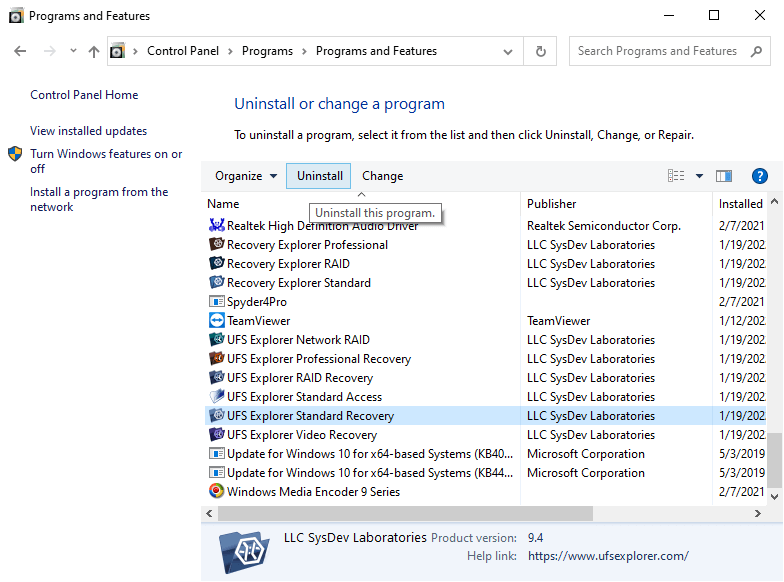Expand the address bar history dropdown

[x=509, y=51]
